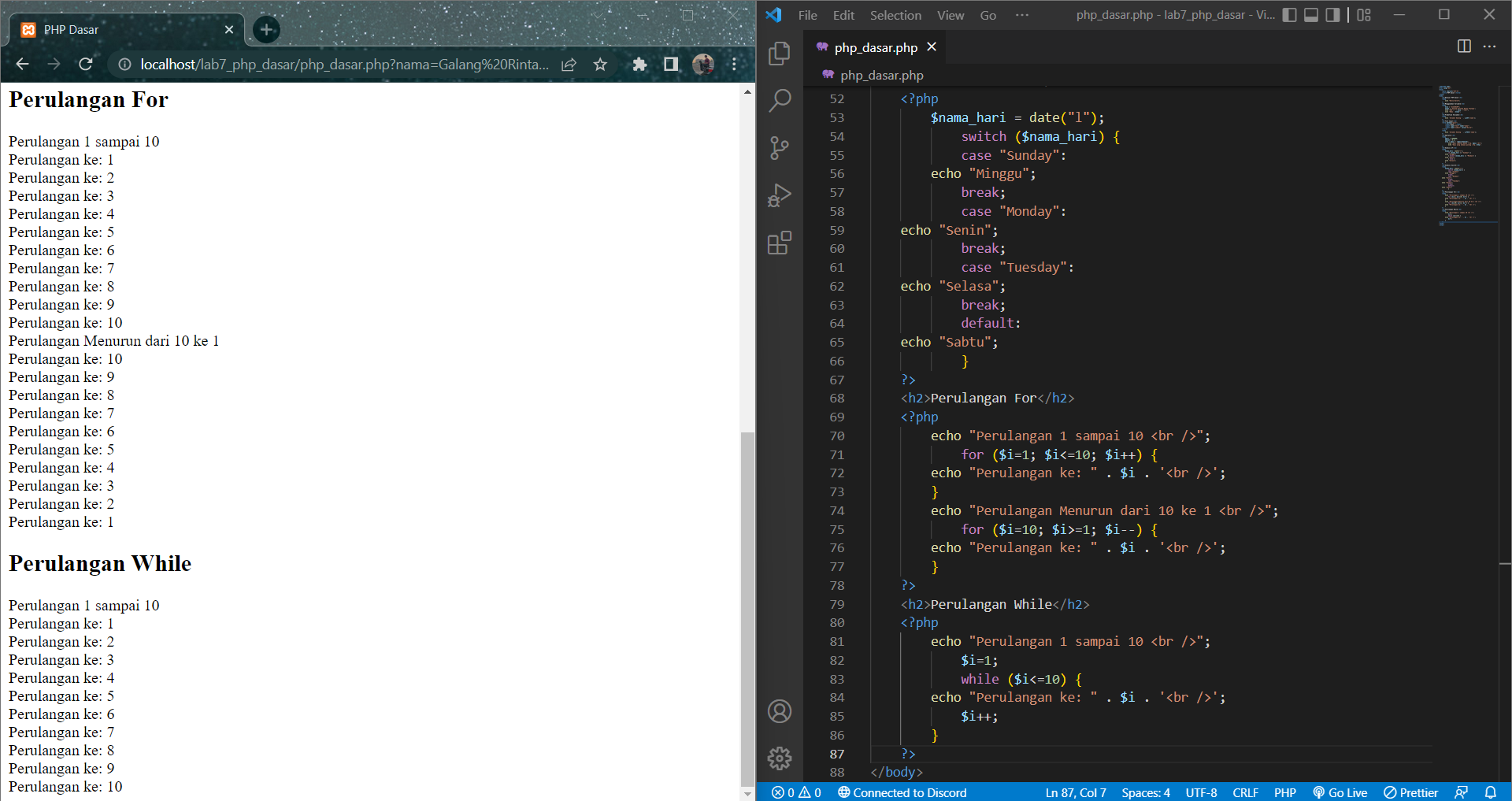Open the Run and Debug view
Viewport: 1512px width, 801px height.
click(779, 195)
